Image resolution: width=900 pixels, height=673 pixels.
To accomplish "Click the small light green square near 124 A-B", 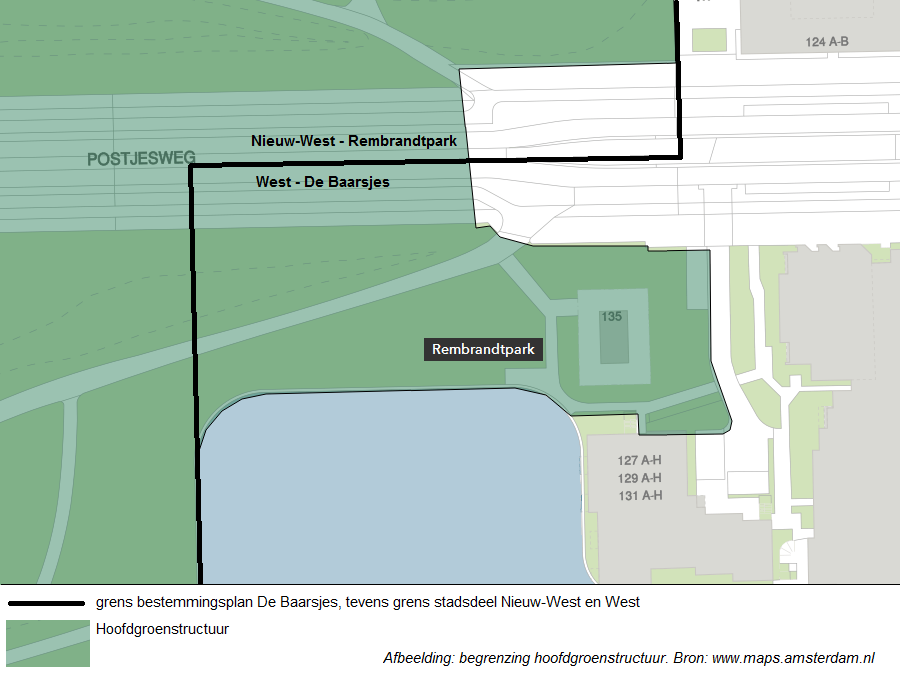I will tap(709, 40).
